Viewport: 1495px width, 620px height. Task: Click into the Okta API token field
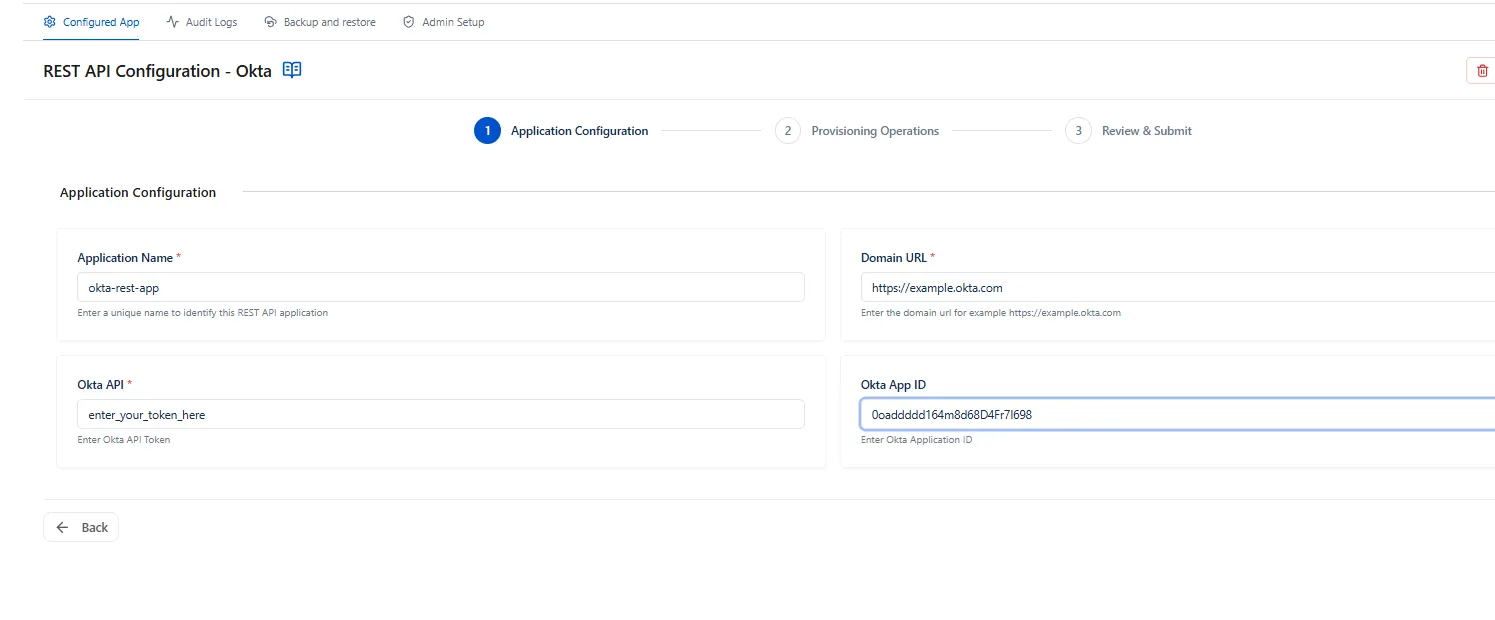point(441,414)
